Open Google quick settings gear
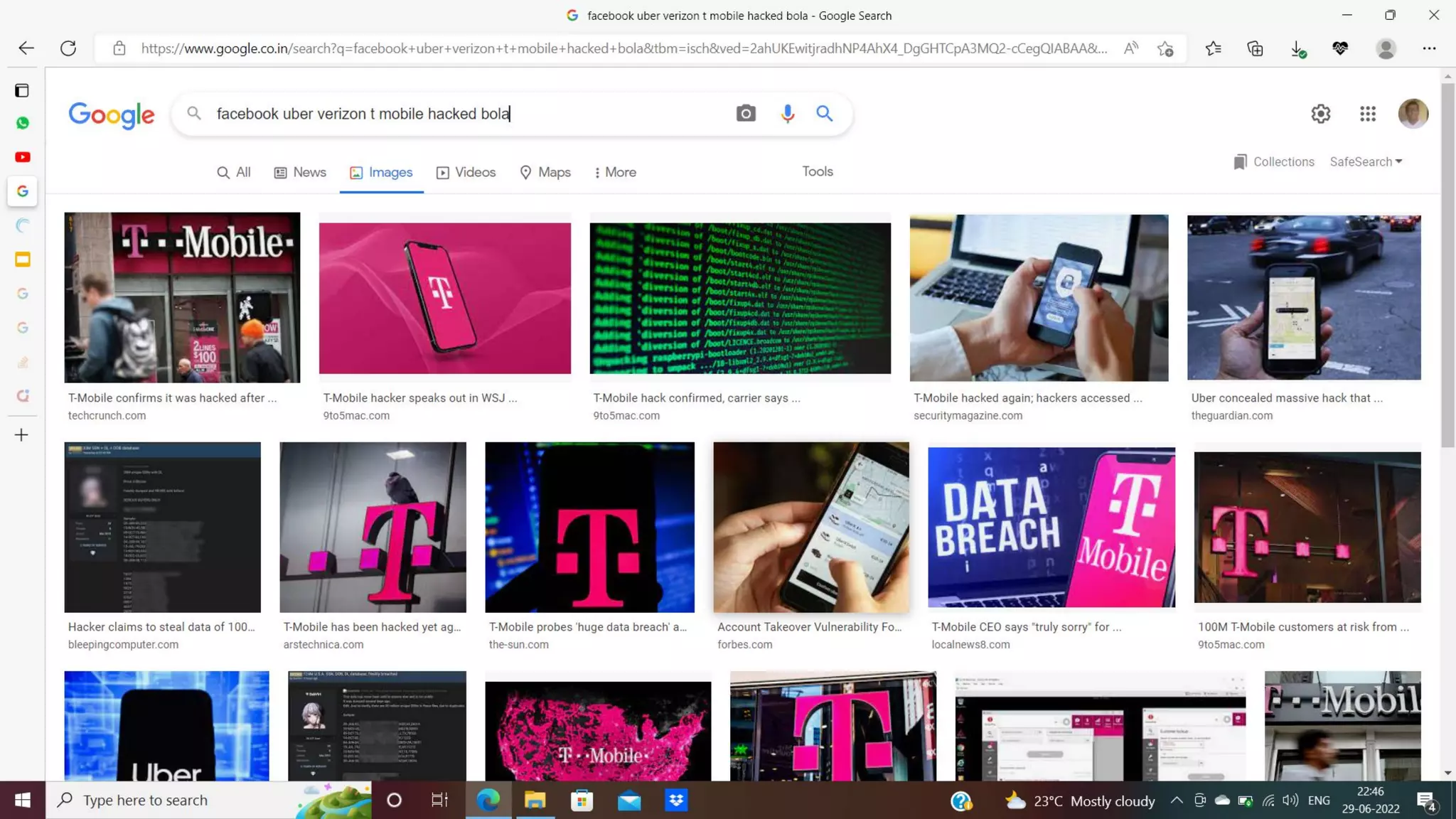The image size is (1456, 819). click(1320, 114)
